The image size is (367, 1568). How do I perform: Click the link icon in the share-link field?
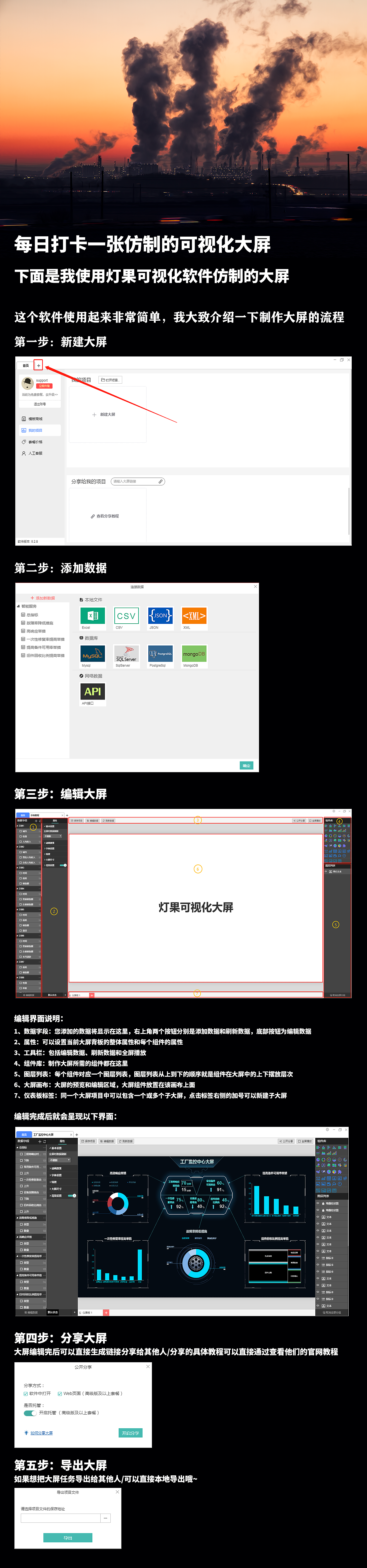click(161, 481)
